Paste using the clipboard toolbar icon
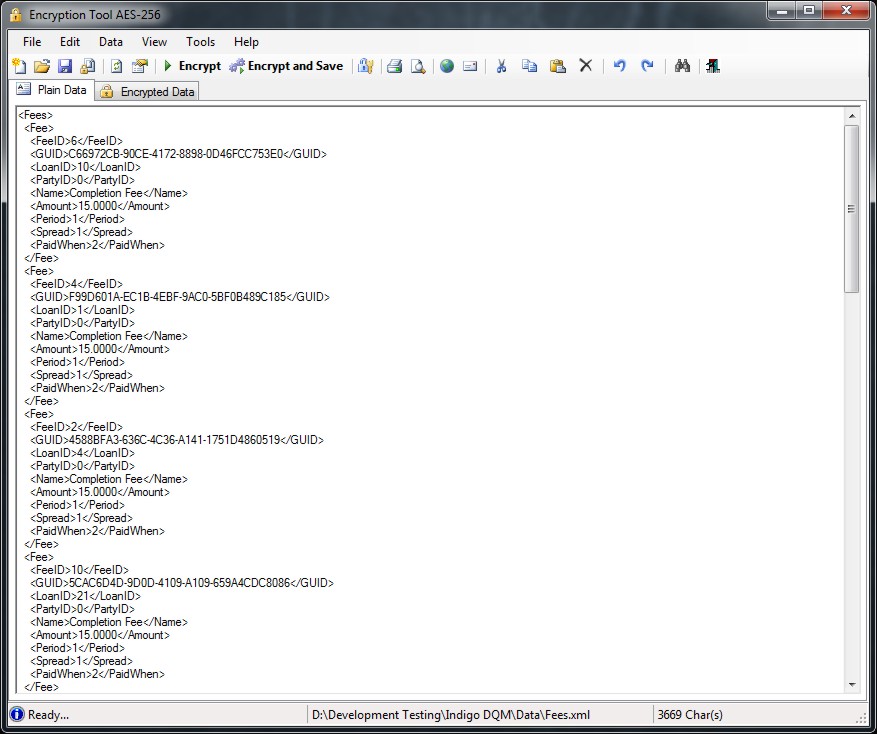Screen dimensions: 877x734 click(x=558, y=66)
